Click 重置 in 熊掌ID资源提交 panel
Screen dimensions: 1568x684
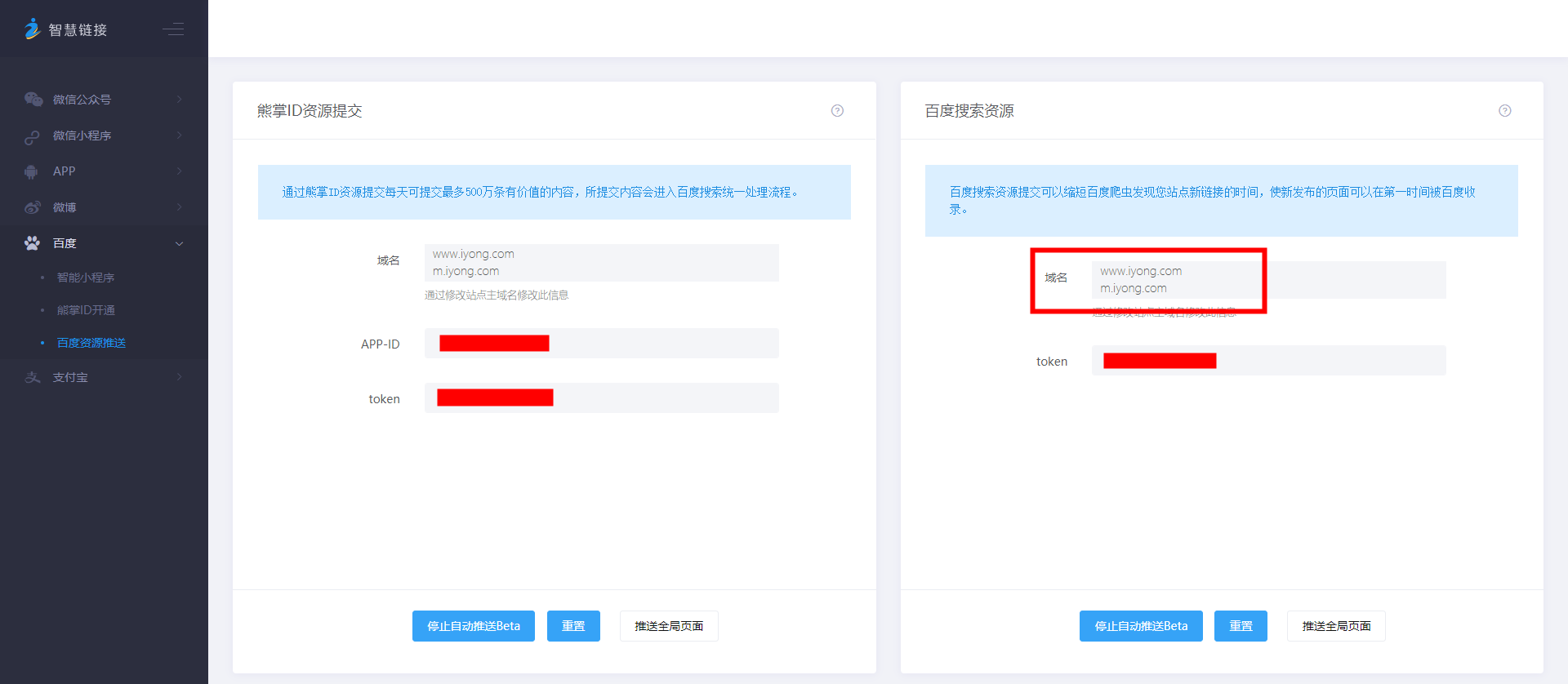pos(573,626)
